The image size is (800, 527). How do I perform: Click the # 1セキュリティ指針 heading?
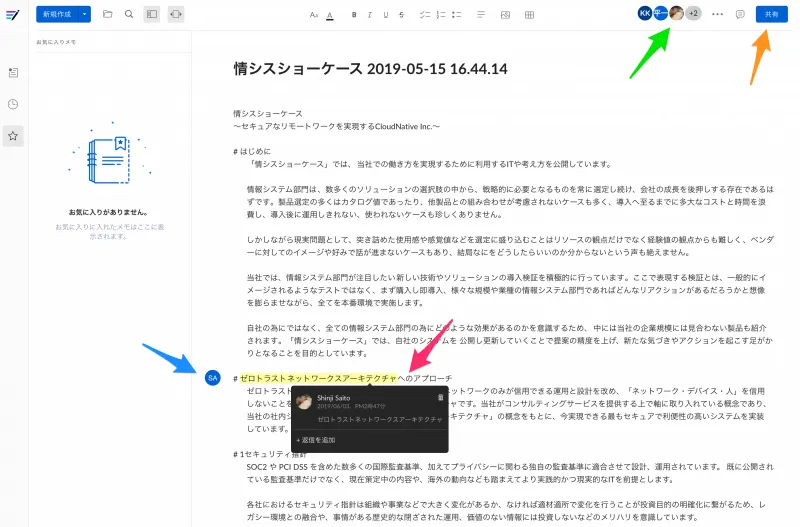coord(270,454)
